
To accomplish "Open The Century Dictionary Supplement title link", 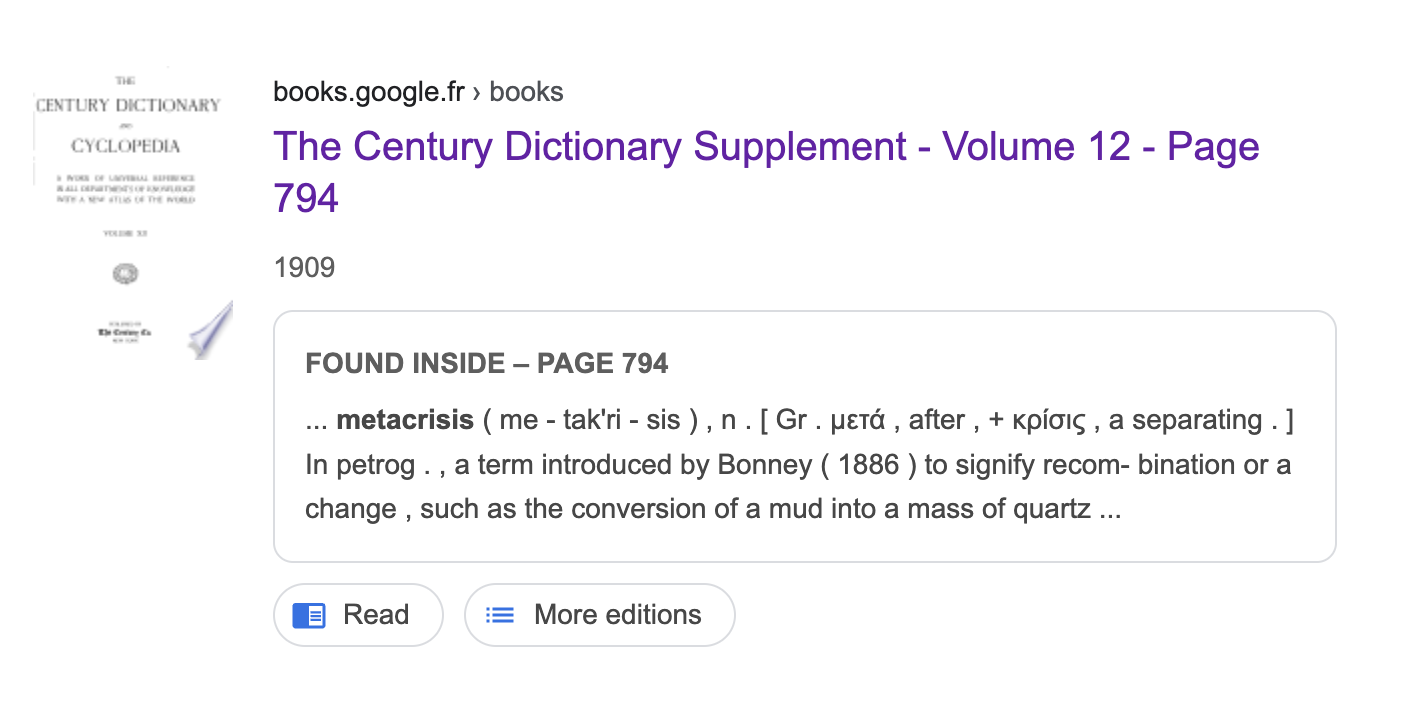I will coord(765,147).
